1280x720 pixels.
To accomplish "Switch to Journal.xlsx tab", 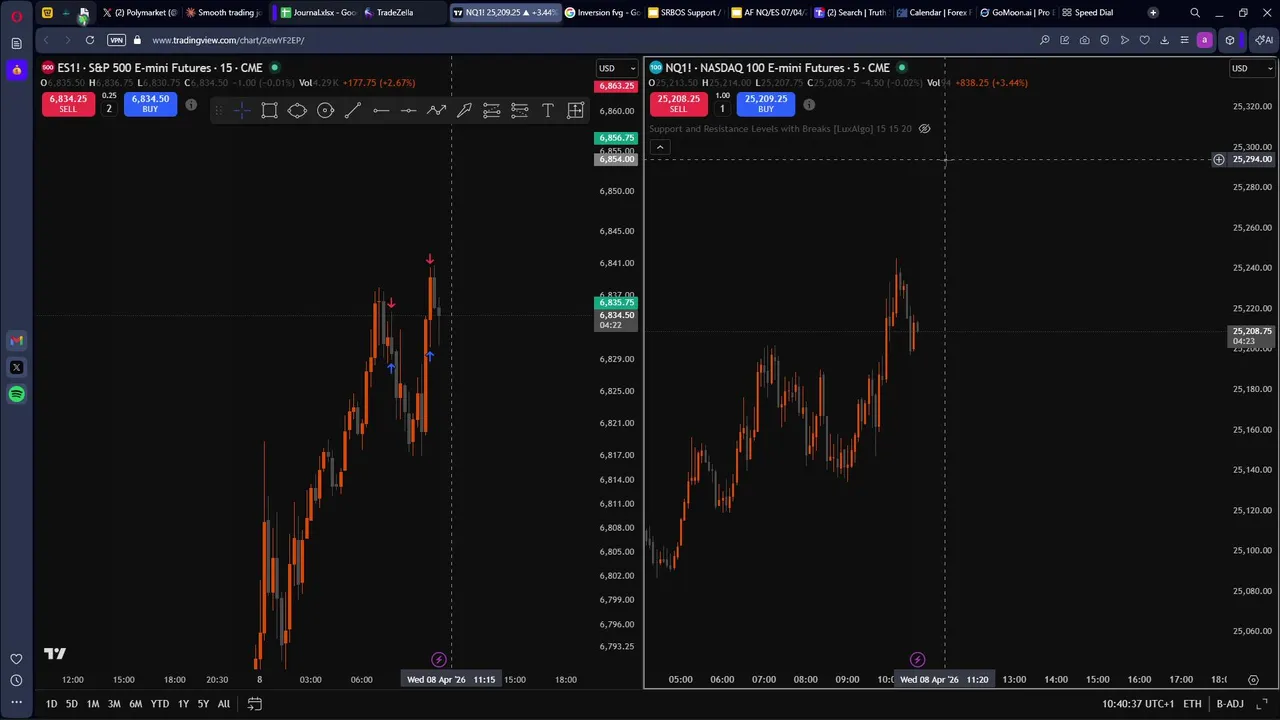I will tap(318, 13).
